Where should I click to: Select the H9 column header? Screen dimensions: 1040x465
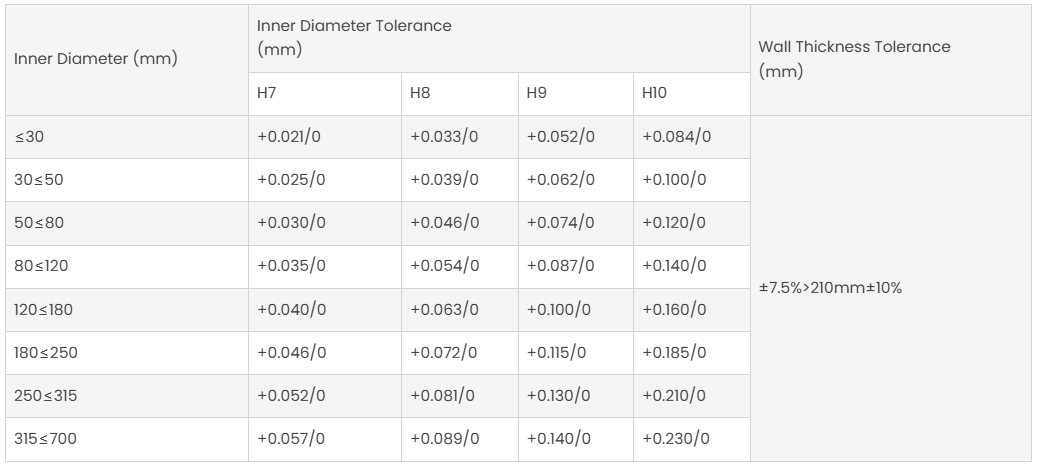click(535, 93)
